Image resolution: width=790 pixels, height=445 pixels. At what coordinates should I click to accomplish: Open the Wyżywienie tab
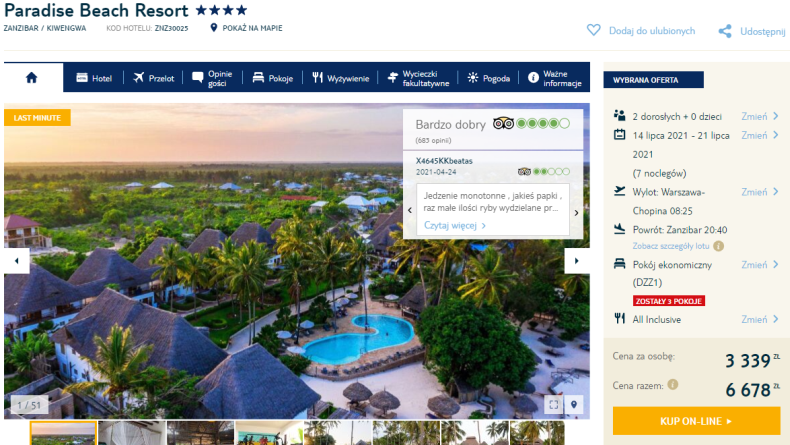click(341, 78)
